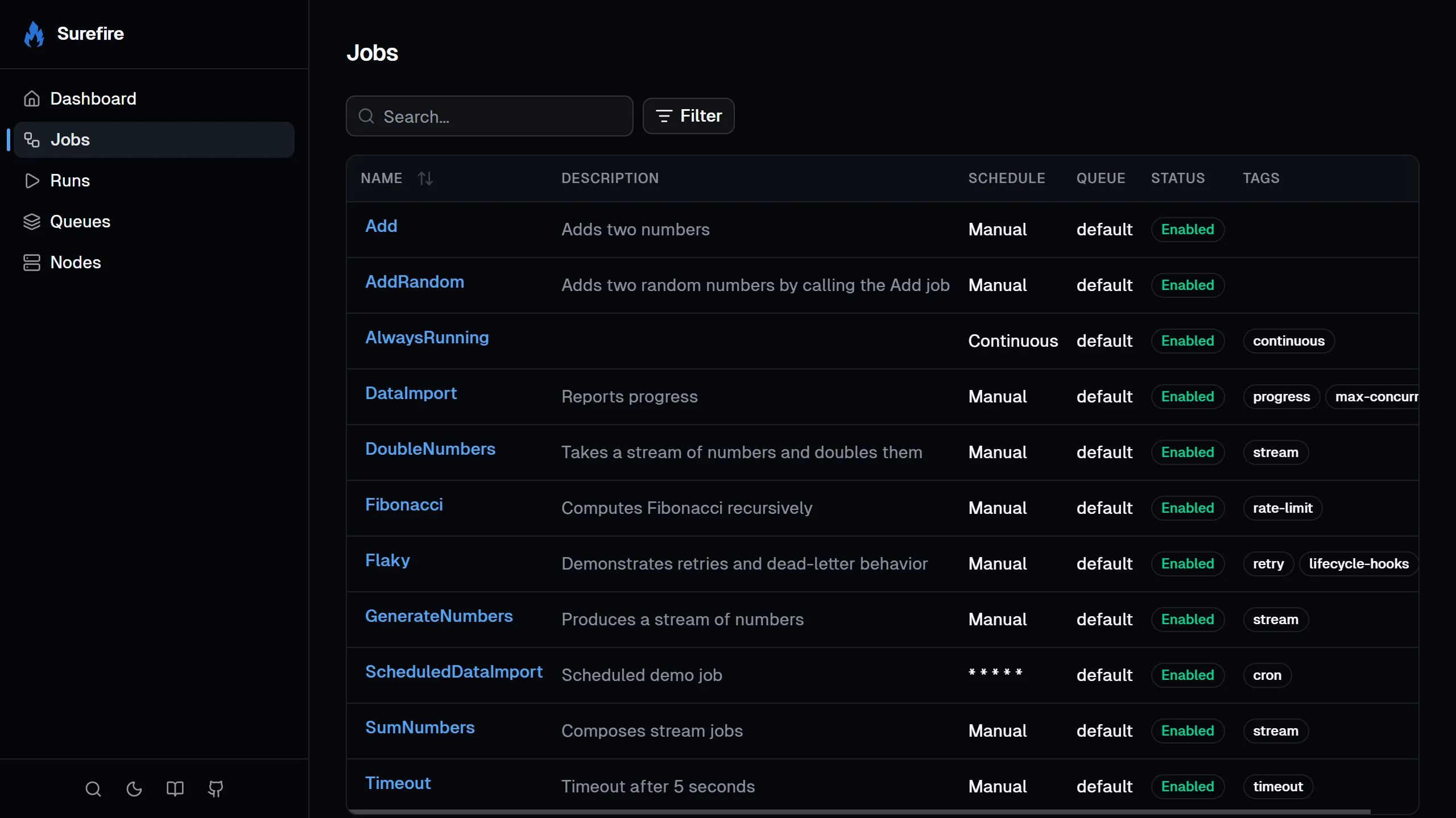
Task: Select Jobs in the sidebar menu
Action: pos(71,140)
